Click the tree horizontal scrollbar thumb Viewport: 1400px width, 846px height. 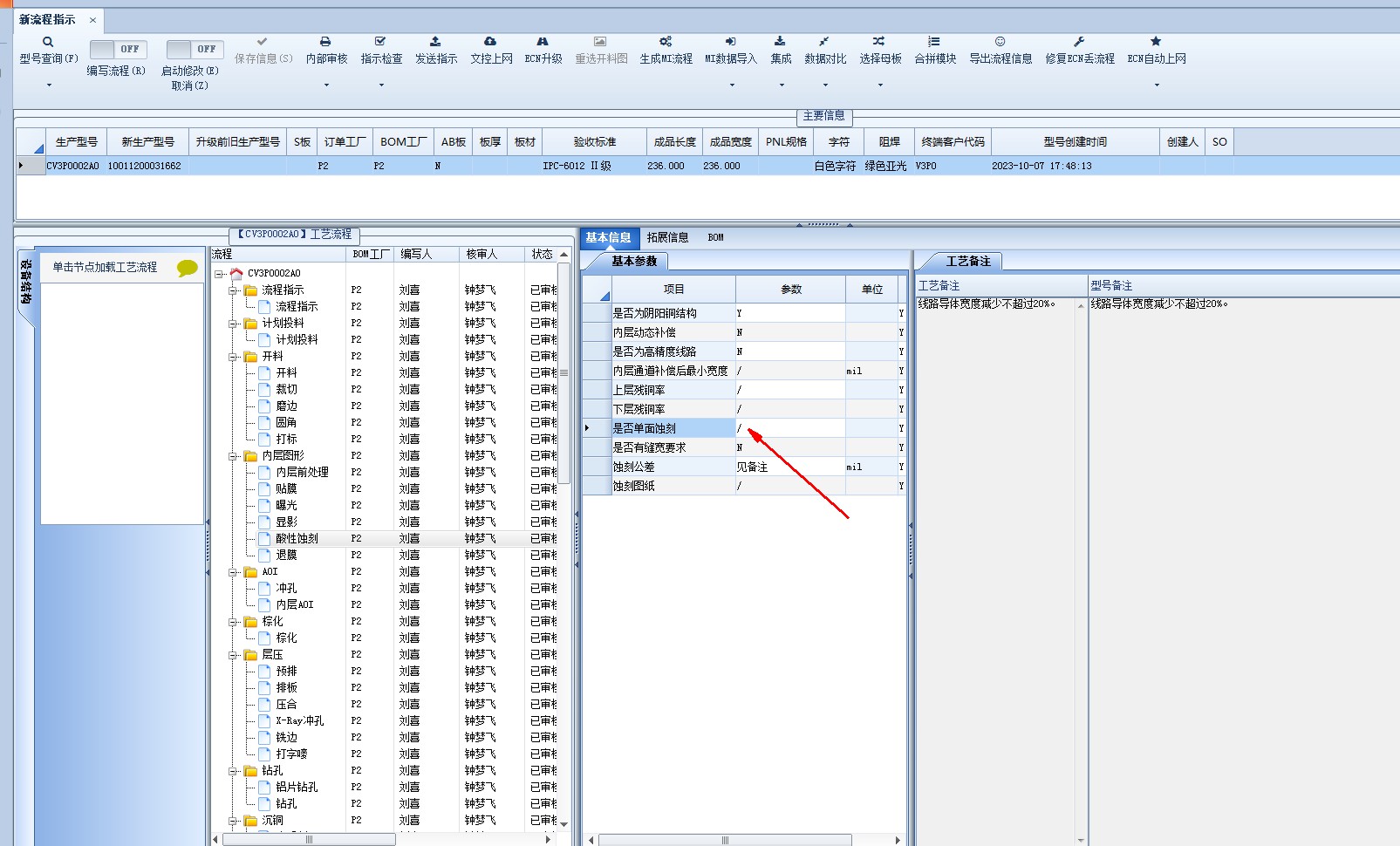click(309, 839)
